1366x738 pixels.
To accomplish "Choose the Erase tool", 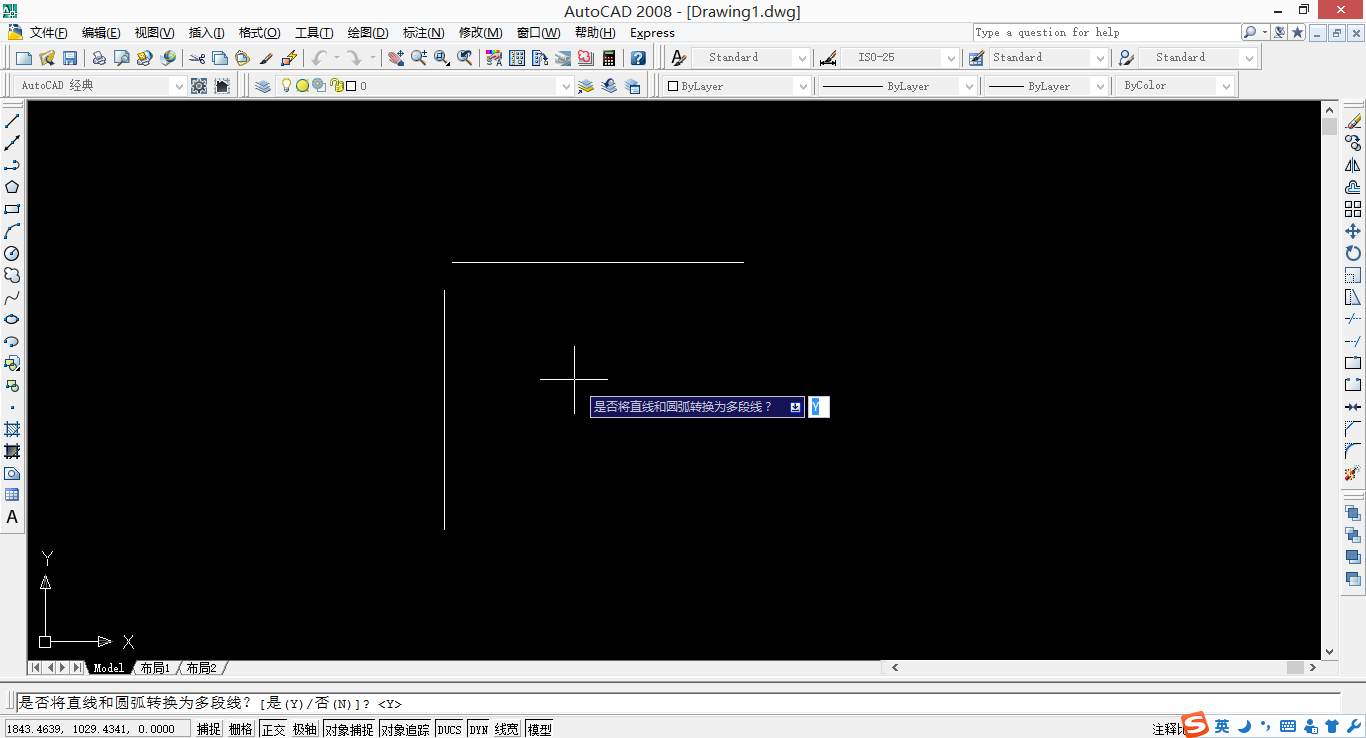I will click(1353, 121).
